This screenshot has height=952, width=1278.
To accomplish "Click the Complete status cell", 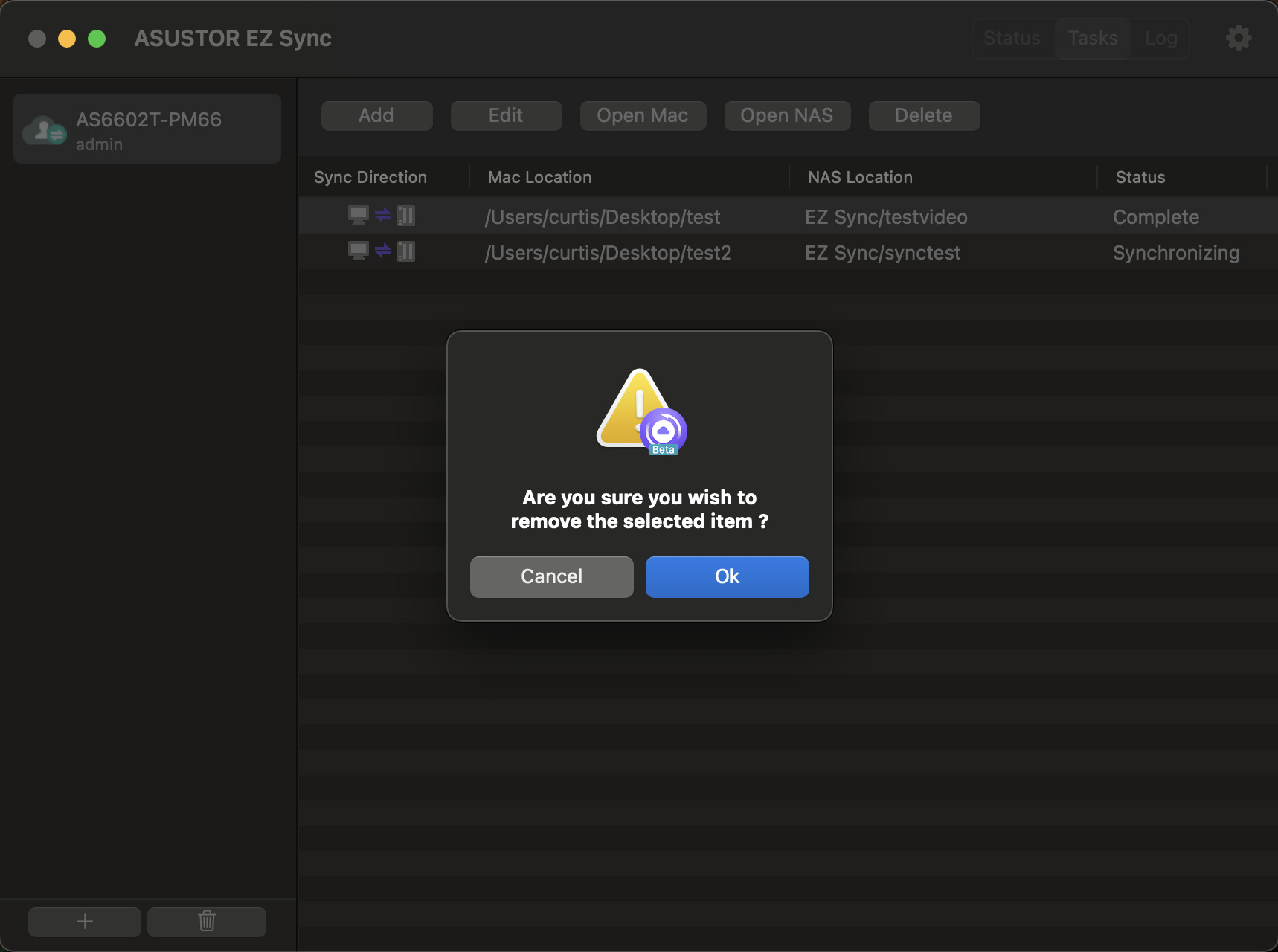I will 1156,217.
